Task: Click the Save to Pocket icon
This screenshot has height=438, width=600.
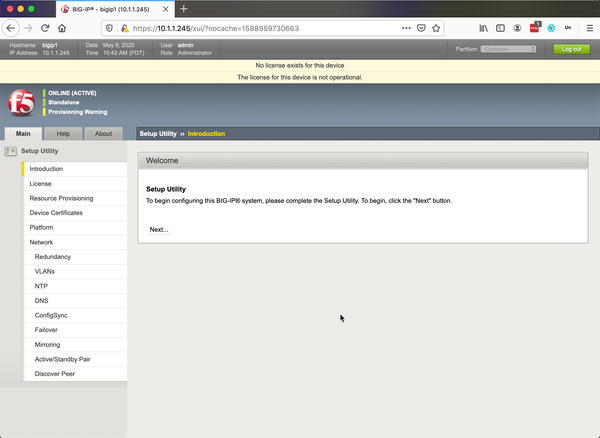Action: point(421,28)
